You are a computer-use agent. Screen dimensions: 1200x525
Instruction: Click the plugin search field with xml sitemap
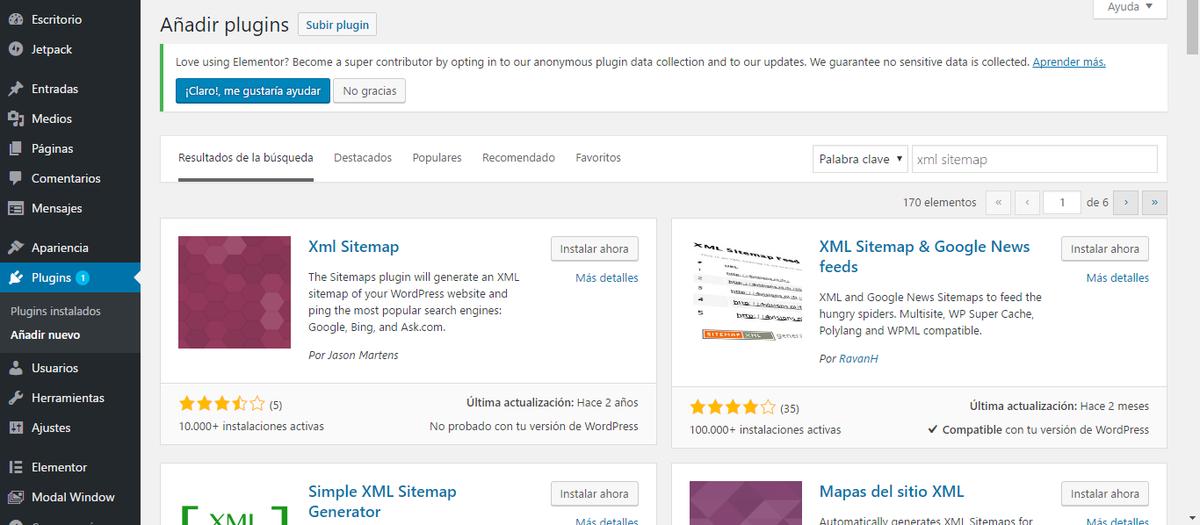(1034, 159)
